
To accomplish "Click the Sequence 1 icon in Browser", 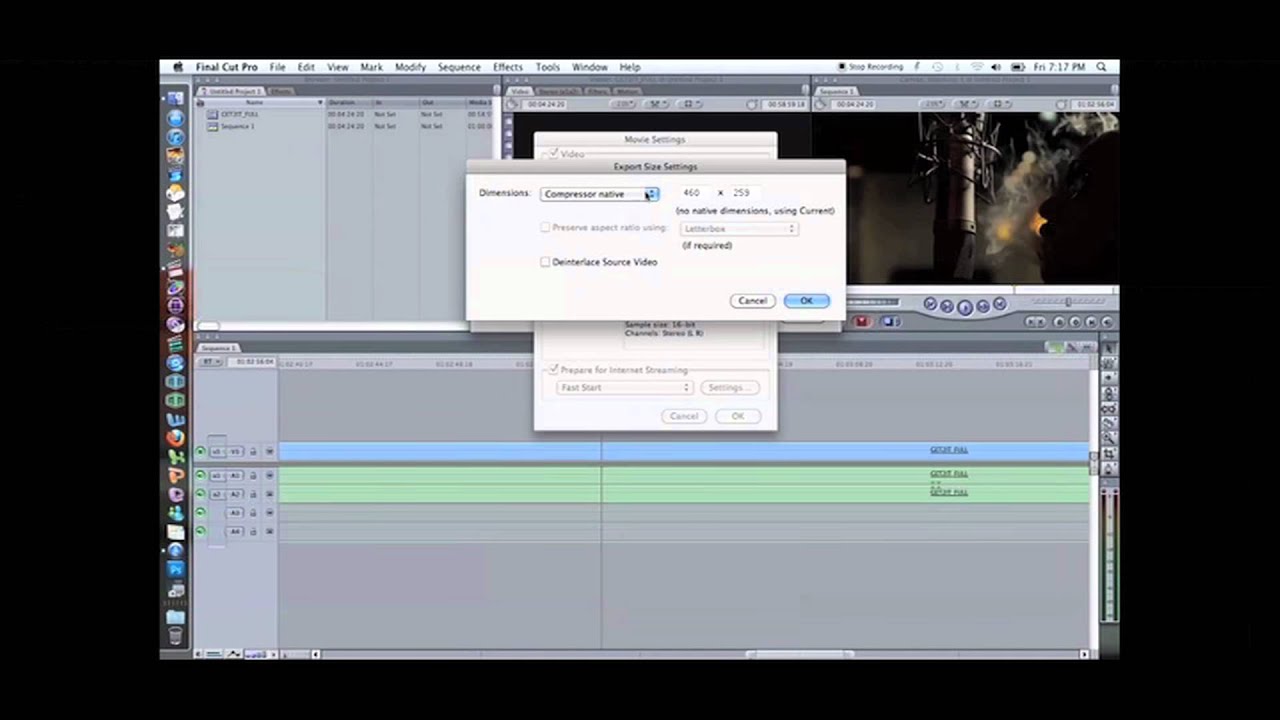I will point(212,126).
